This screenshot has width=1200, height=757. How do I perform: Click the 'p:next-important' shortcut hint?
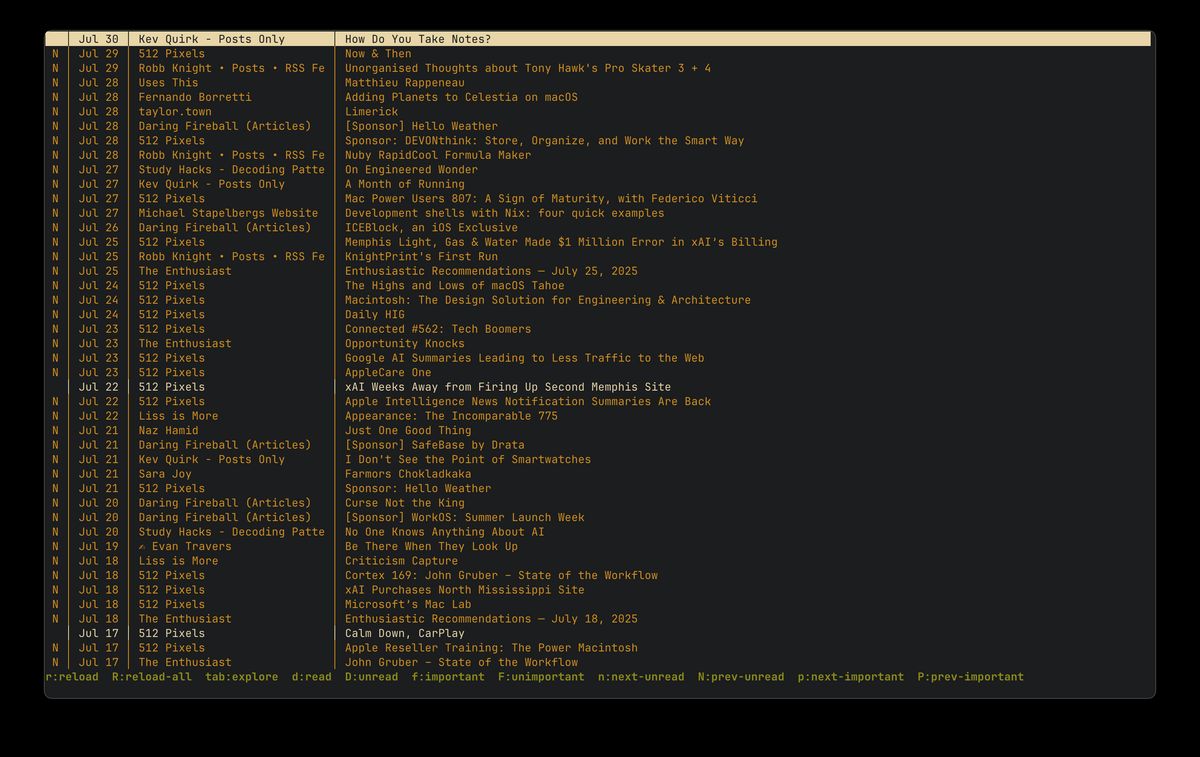(x=851, y=677)
